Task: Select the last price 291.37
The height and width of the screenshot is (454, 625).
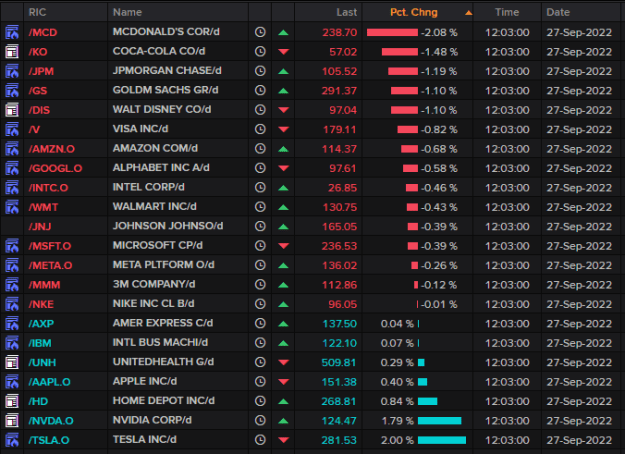Action: click(339, 91)
